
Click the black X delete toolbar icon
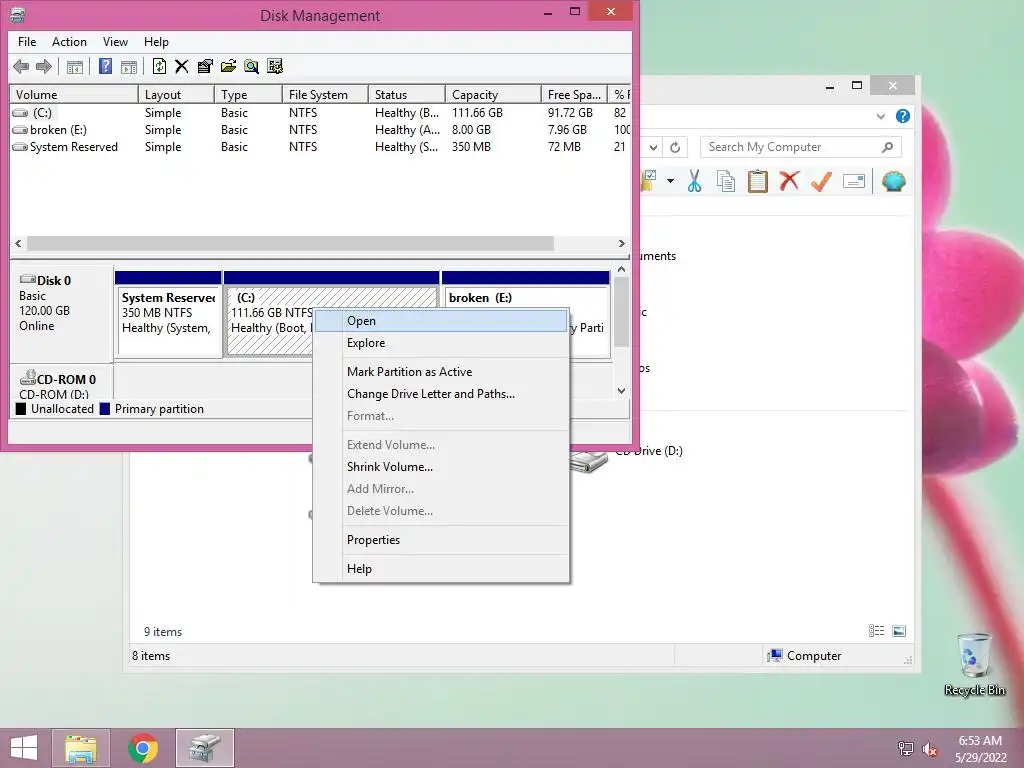(x=182, y=66)
